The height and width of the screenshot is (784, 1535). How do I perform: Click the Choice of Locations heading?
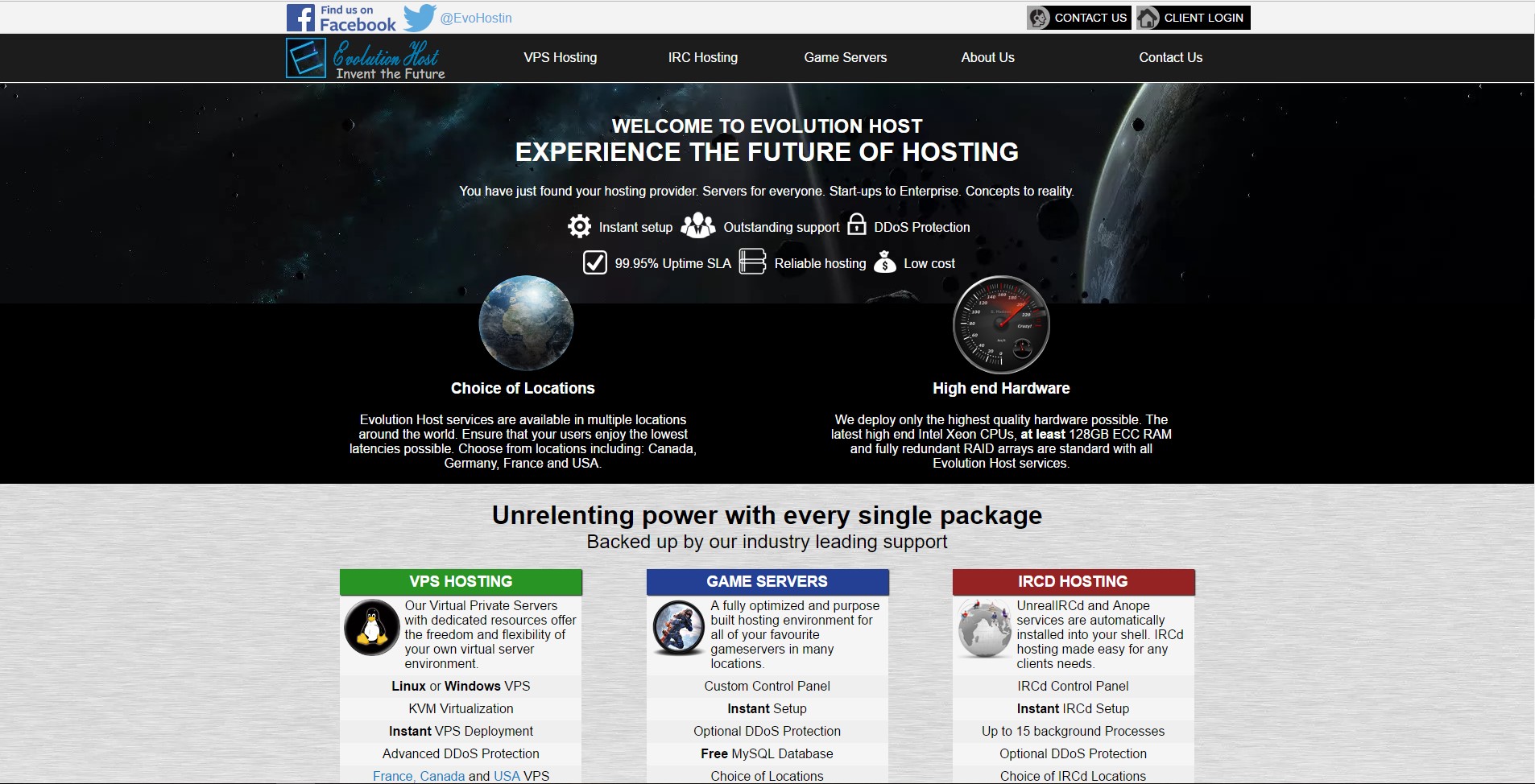[523, 388]
